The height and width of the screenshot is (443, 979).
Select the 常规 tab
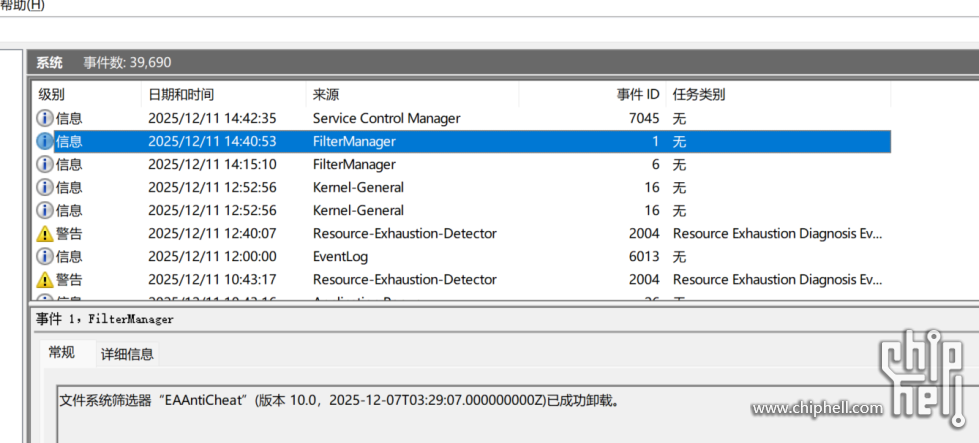62,353
